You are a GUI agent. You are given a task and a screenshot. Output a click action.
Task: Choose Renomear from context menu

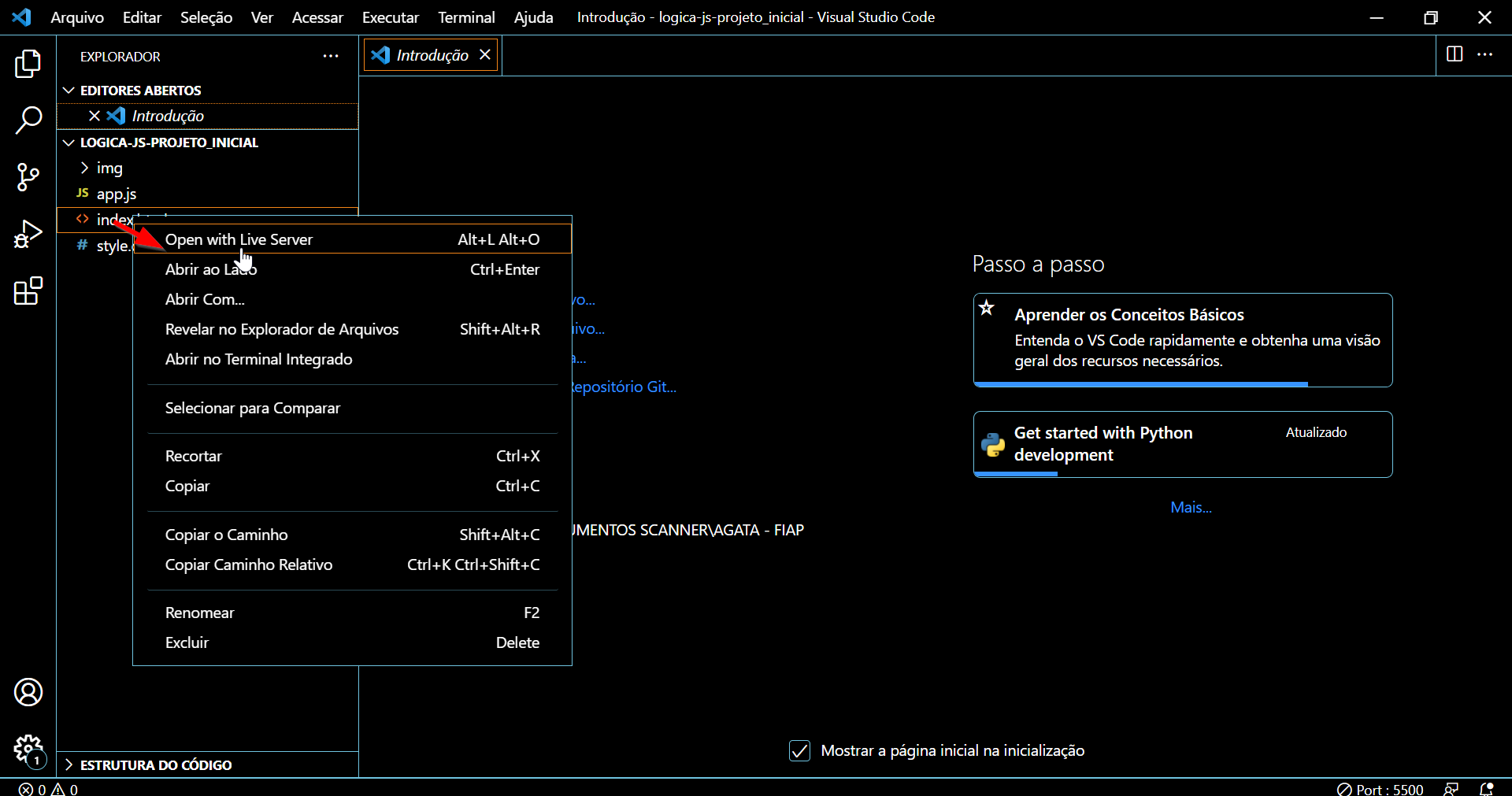click(352, 613)
